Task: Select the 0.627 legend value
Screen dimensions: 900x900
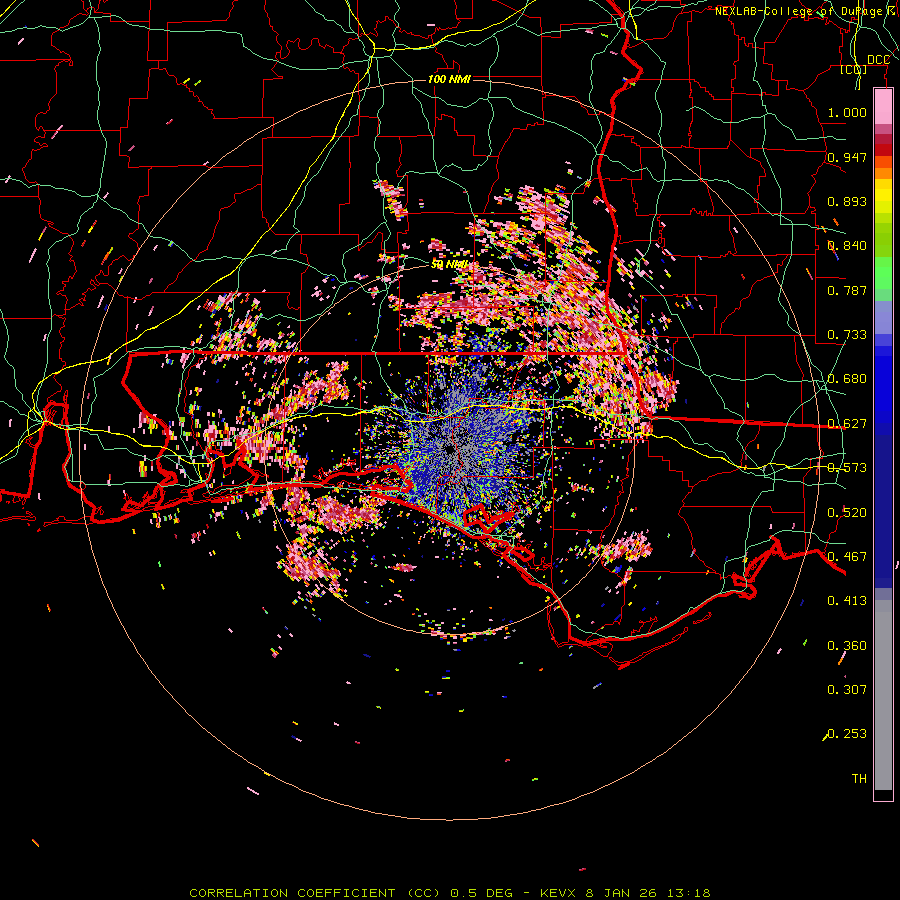Action: (x=847, y=424)
